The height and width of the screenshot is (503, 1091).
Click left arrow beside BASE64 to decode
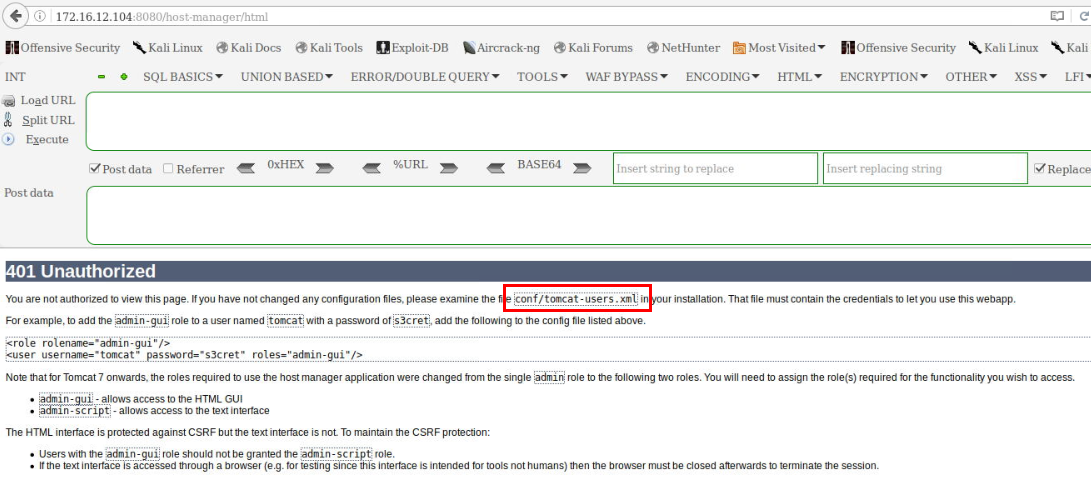point(495,168)
